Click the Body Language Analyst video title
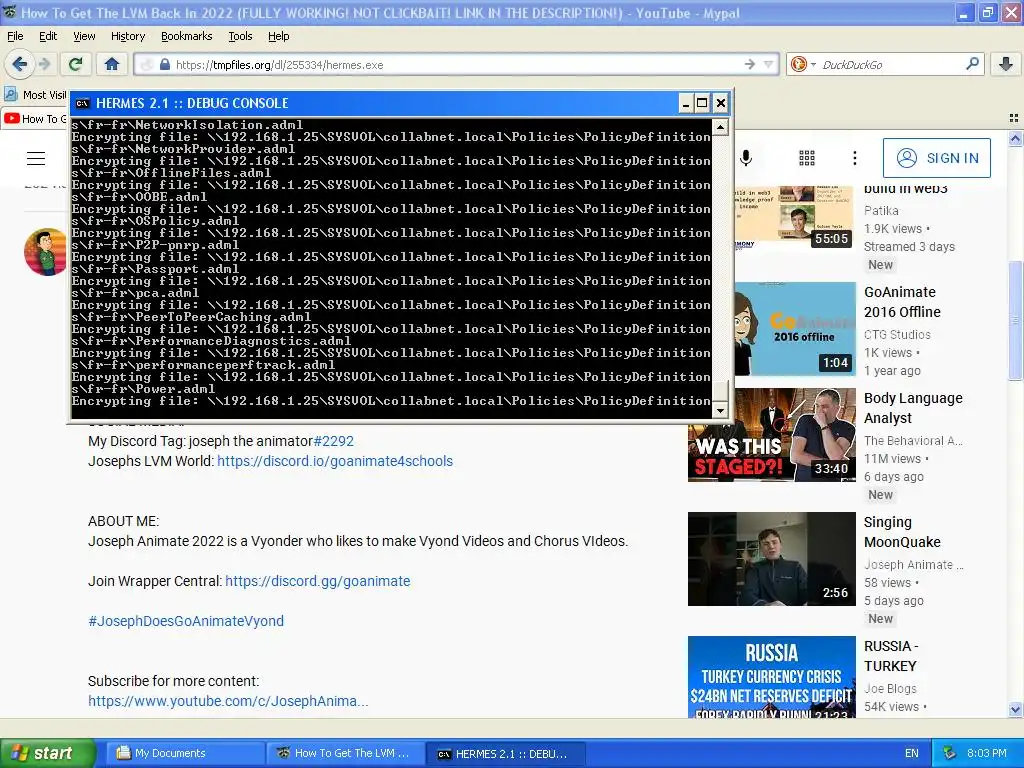Image resolution: width=1024 pixels, height=768 pixels. (x=913, y=408)
